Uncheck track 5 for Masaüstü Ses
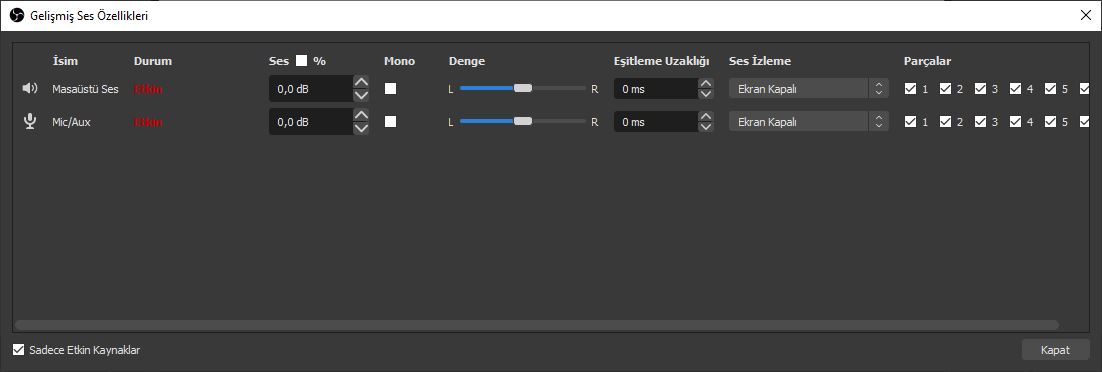 pos(1051,89)
